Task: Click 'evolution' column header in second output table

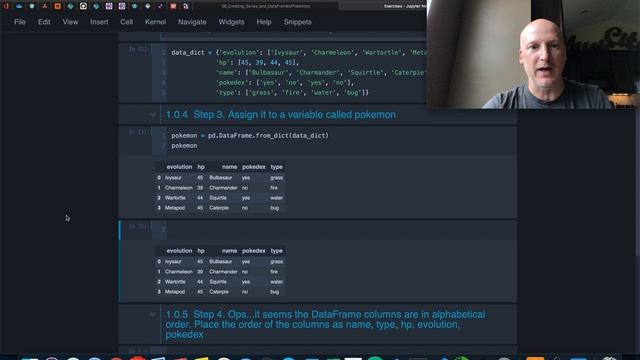Action: coord(179,251)
